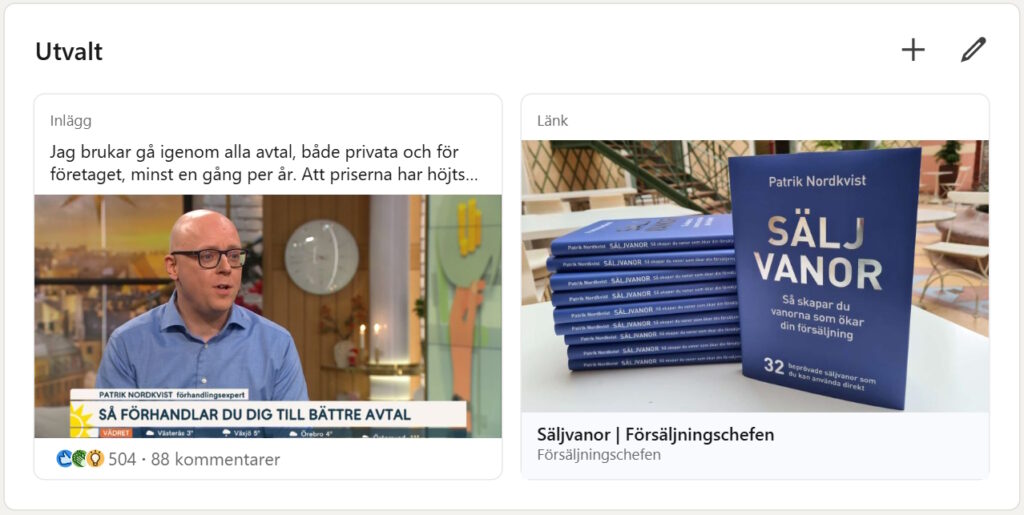Open the pencil edit icon for Utvalt
Image resolution: width=1024 pixels, height=515 pixels.
973,50
